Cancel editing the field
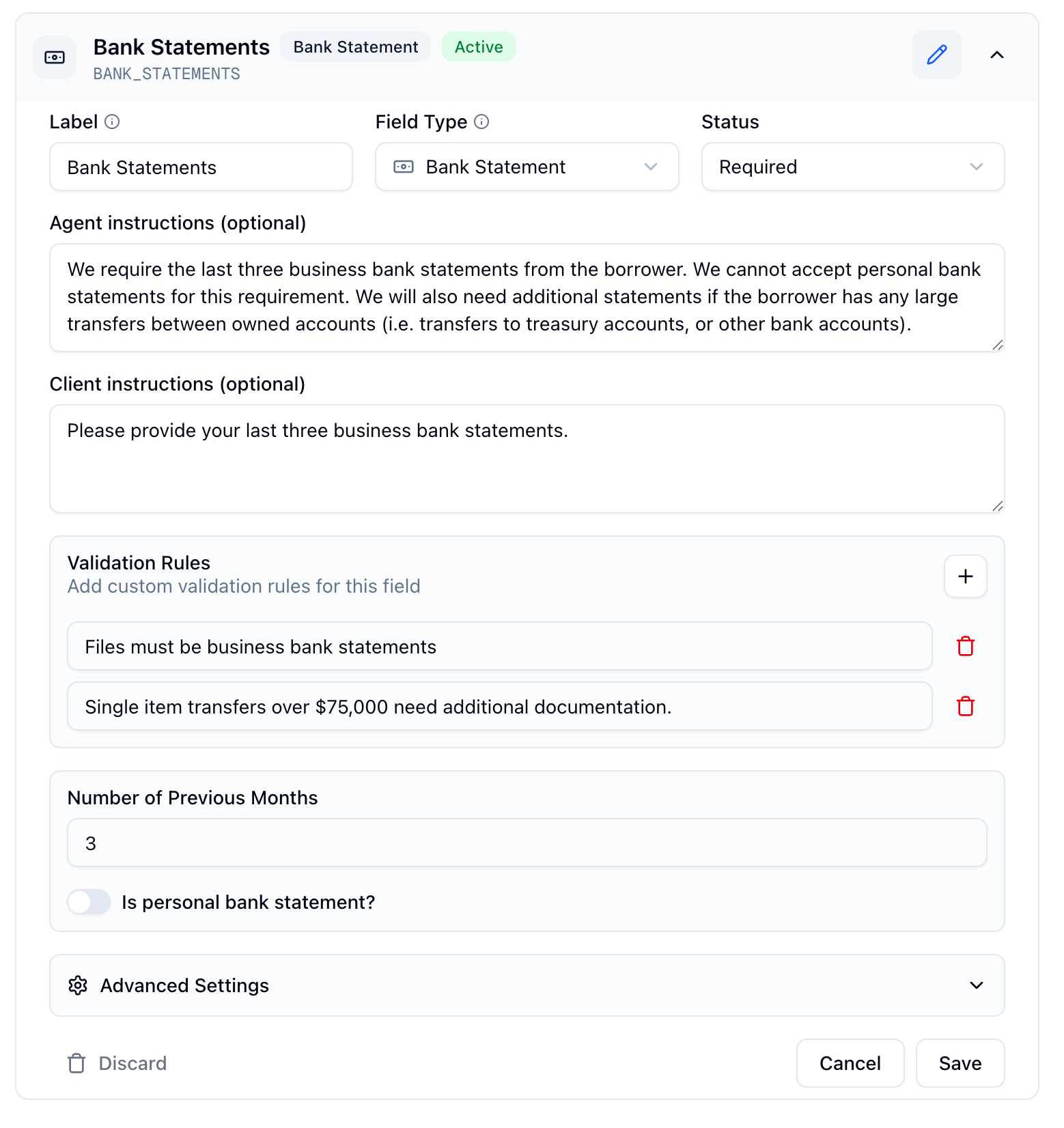This screenshot has width=1064, height=1128. click(850, 1063)
